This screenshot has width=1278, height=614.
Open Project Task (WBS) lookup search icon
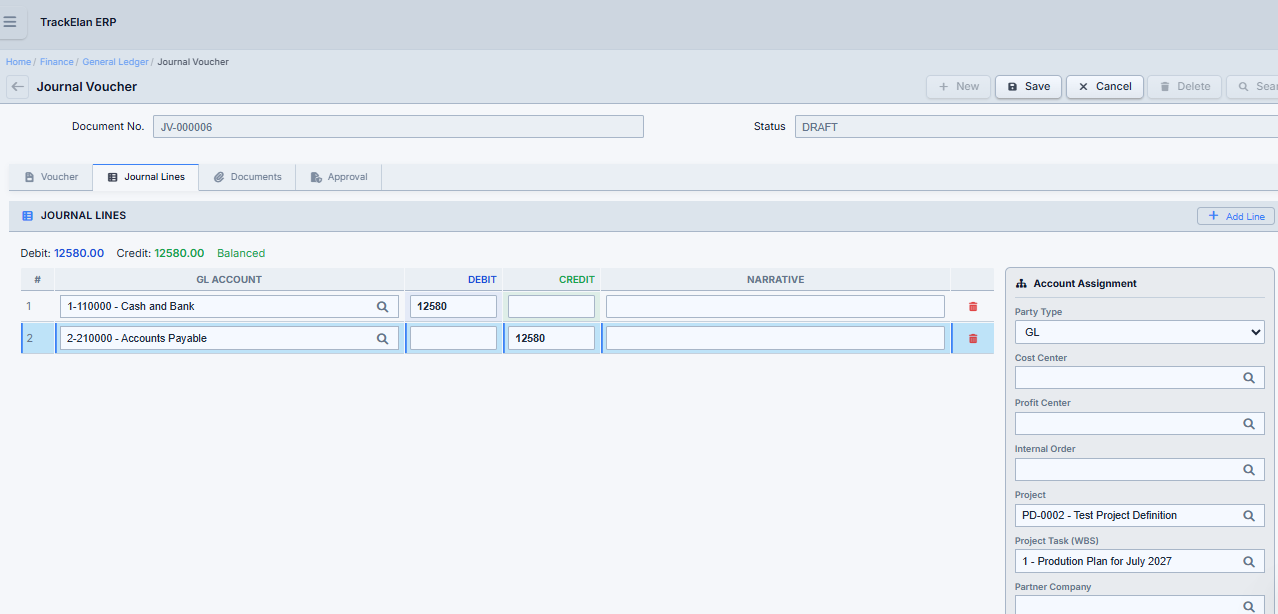tap(1249, 562)
